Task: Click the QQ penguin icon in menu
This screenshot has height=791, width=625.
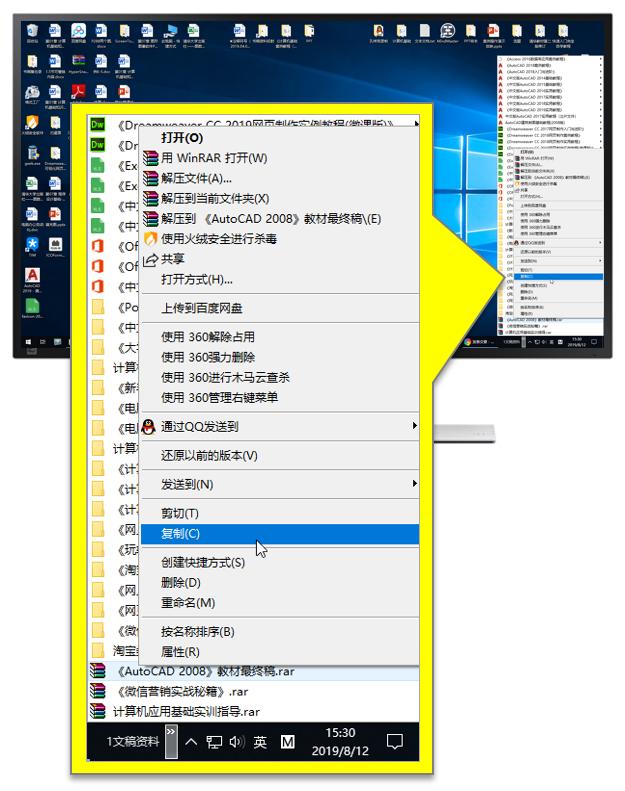Action: click(x=149, y=427)
